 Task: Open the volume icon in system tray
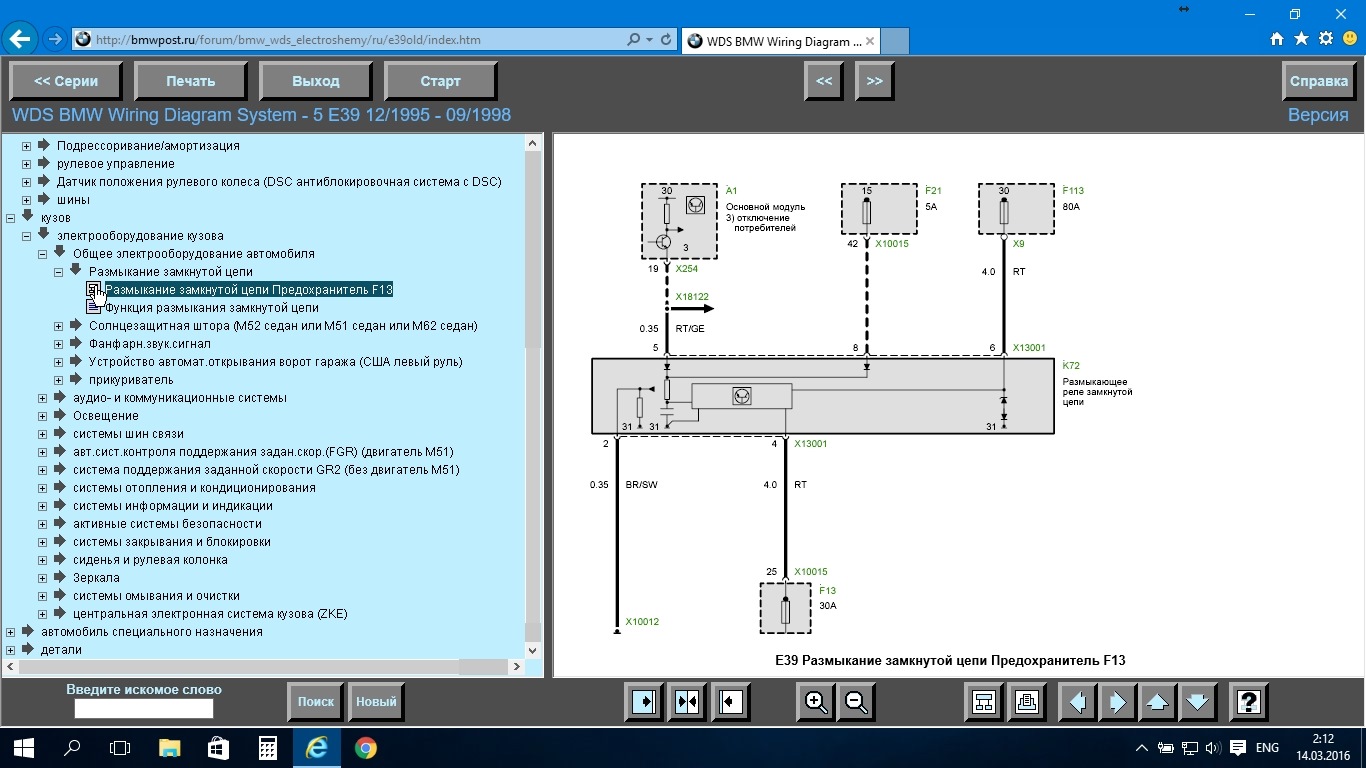[1212, 748]
